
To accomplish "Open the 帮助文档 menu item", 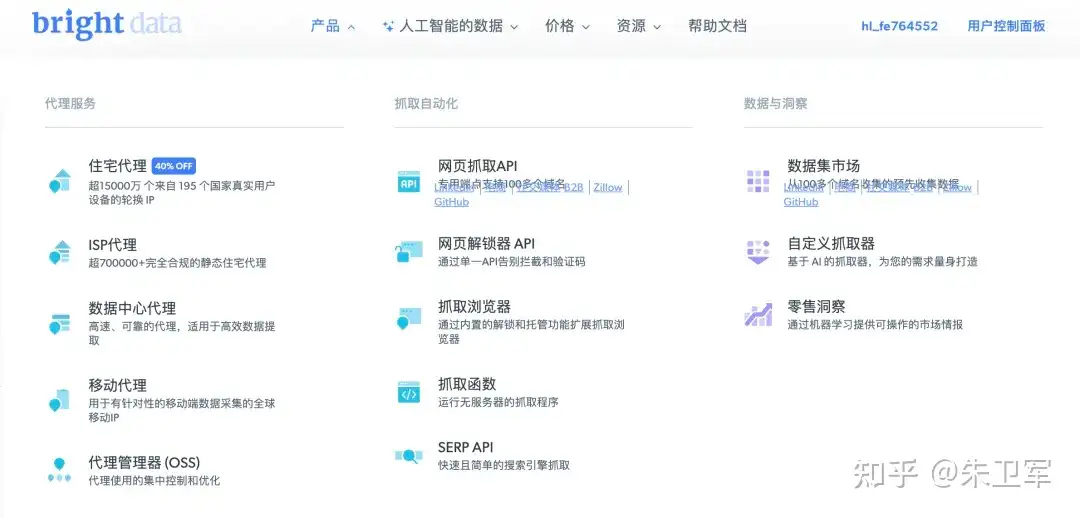I will click(717, 26).
